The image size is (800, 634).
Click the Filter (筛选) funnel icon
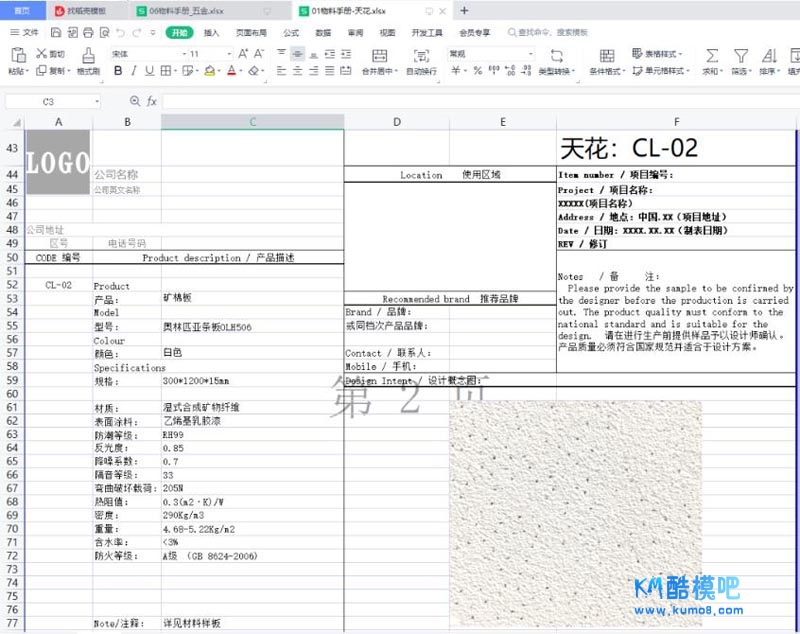(739, 54)
